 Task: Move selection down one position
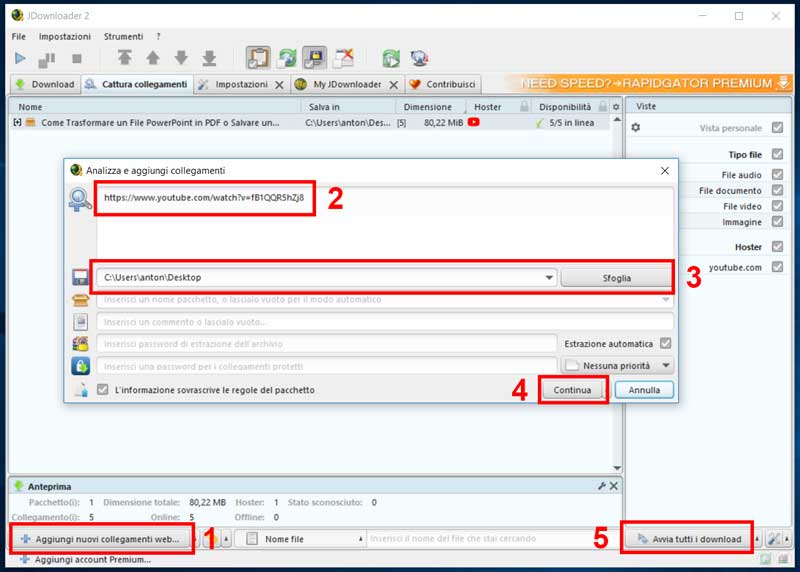coord(181,58)
